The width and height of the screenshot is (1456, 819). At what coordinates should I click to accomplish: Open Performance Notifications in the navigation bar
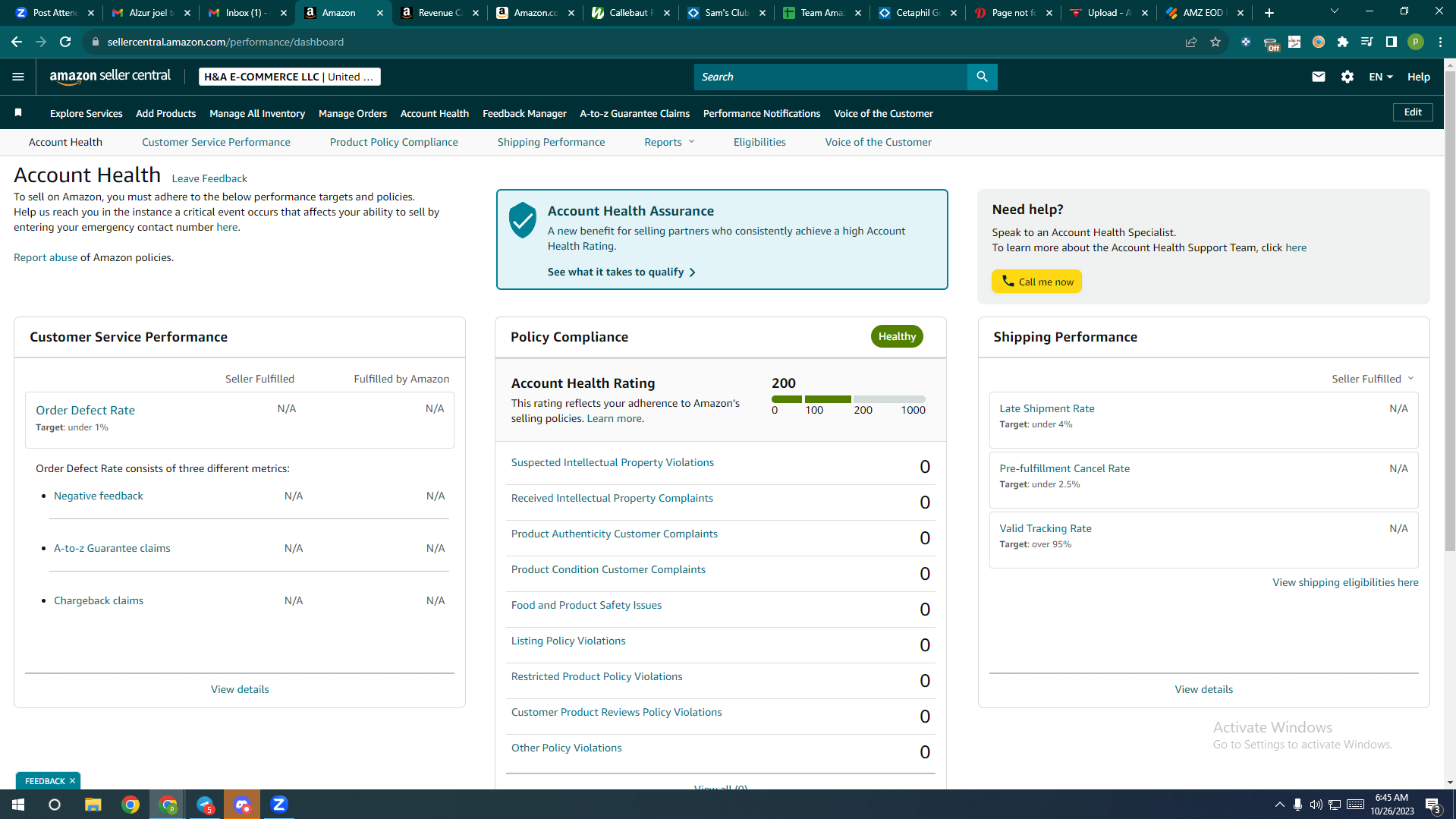pyautogui.click(x=762, y=113)
